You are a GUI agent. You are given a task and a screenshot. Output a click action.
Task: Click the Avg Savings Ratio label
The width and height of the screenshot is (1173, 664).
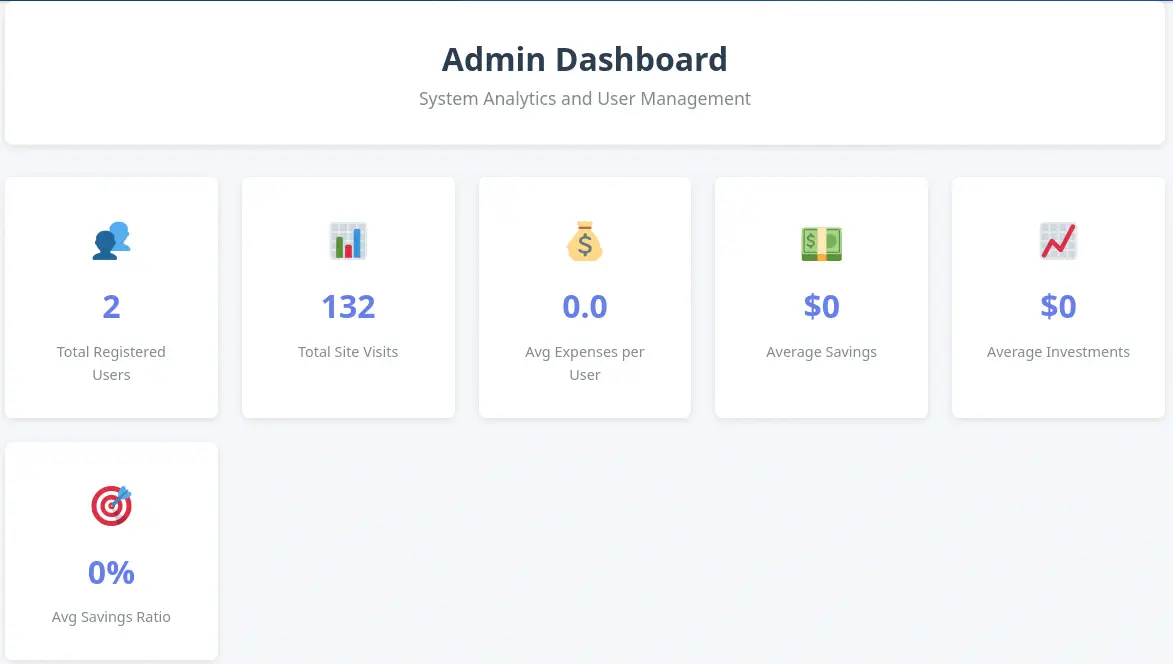point(111,617)
